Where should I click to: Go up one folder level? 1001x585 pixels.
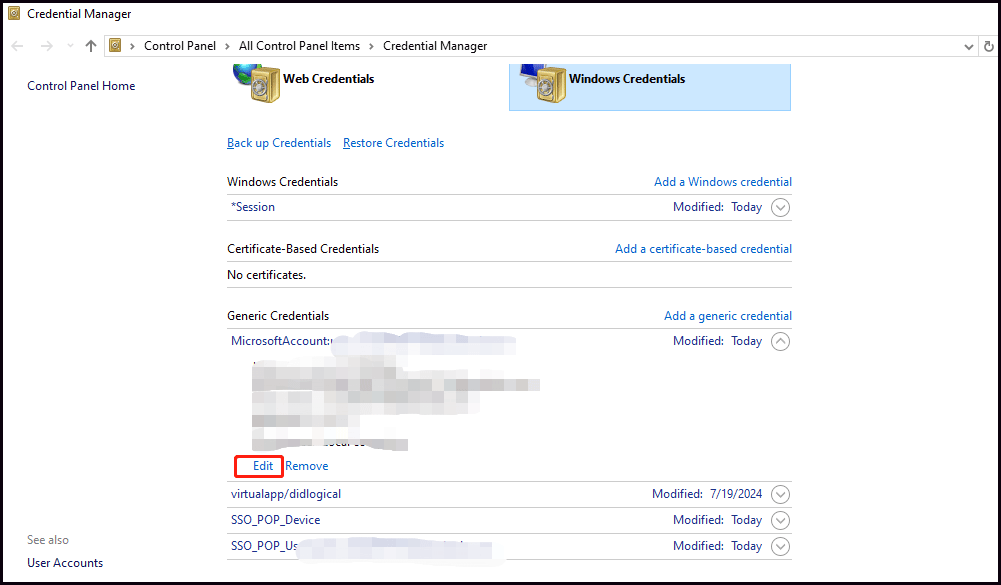click(91, 46)
